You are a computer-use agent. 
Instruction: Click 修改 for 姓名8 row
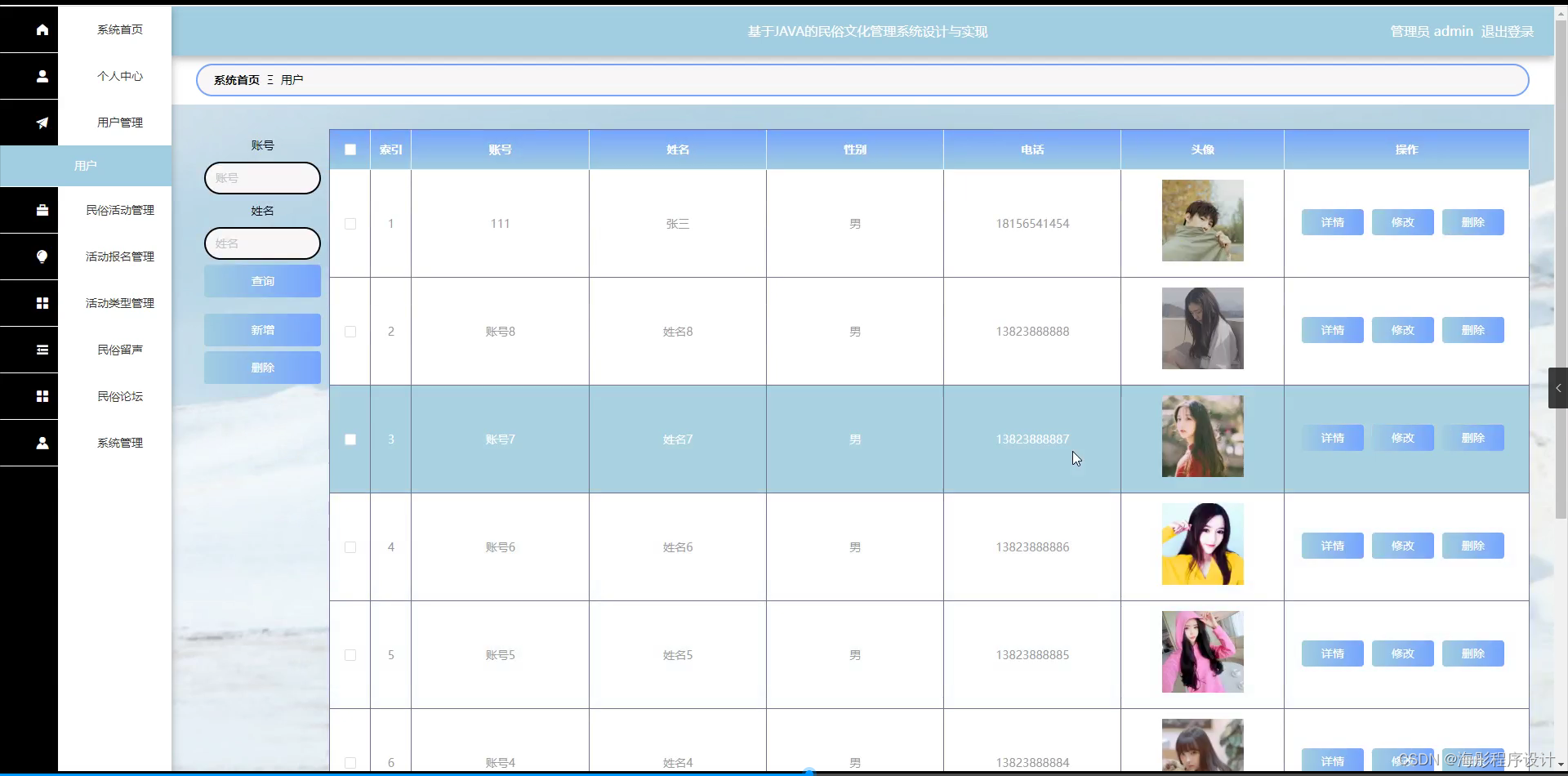pyautogui.click(x=1402, y=330)
